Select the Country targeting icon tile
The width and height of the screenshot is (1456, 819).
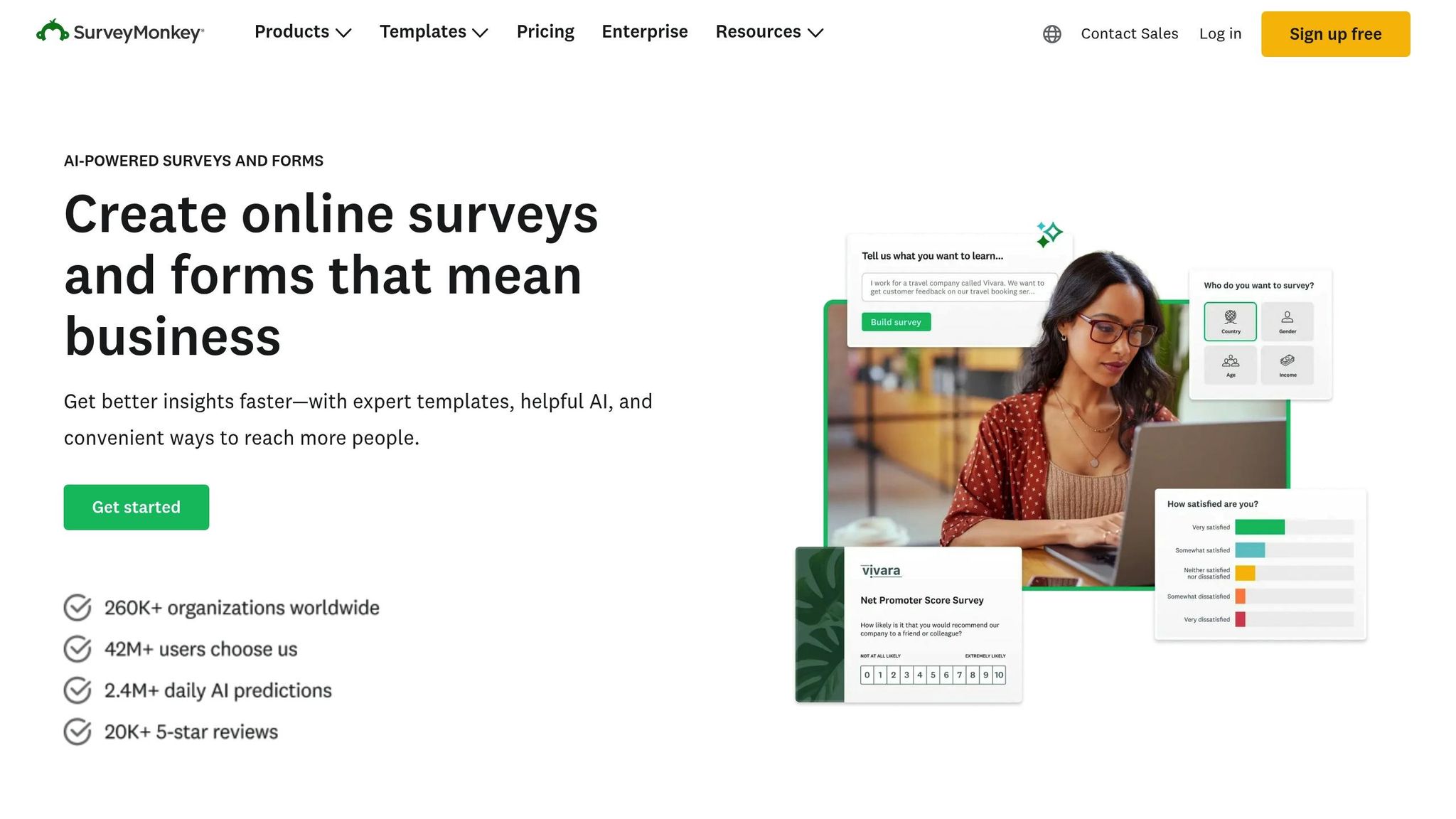click(x=1230, y=321)
